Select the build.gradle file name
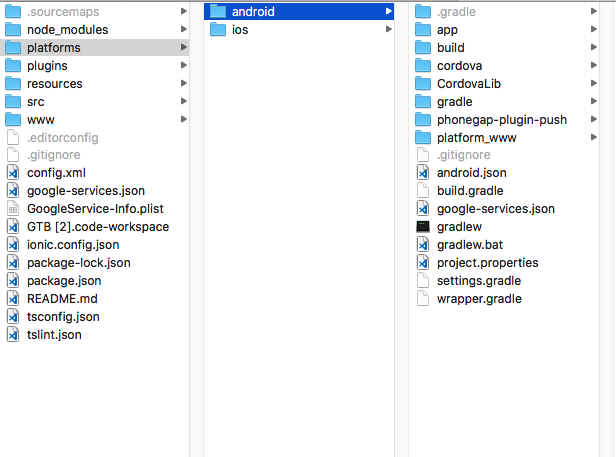Screen dimensions: 616x457 (x=470, y=191)
